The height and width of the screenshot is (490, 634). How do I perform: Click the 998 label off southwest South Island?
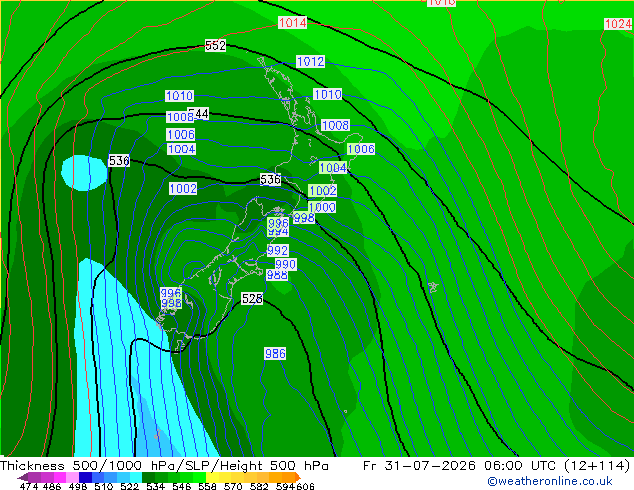171,303
